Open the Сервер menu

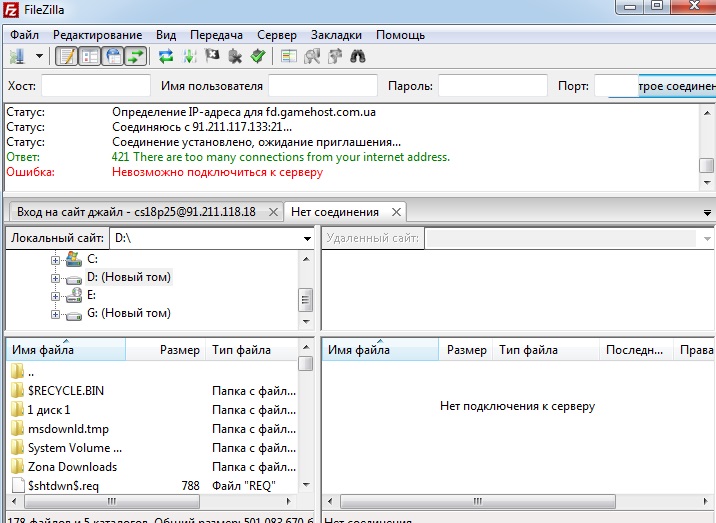pyautogui.click(x=277, y=35)
